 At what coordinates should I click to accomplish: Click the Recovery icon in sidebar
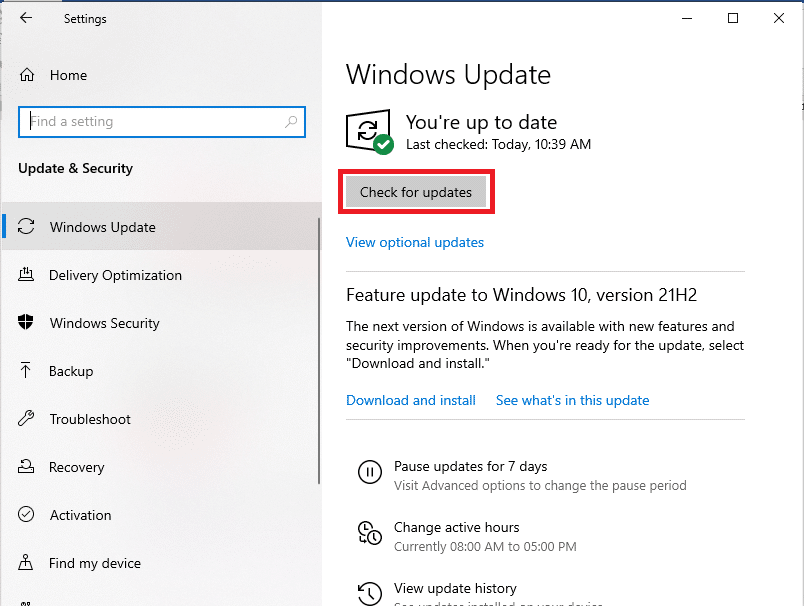tap(26, 466)
